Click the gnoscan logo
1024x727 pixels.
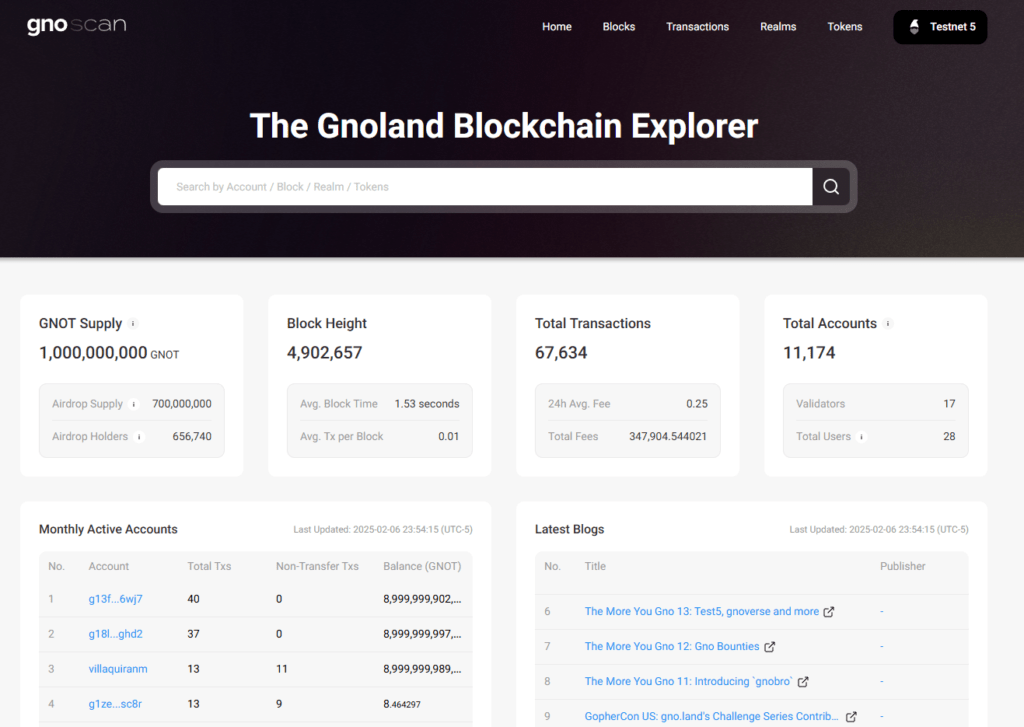pos(76,25)
